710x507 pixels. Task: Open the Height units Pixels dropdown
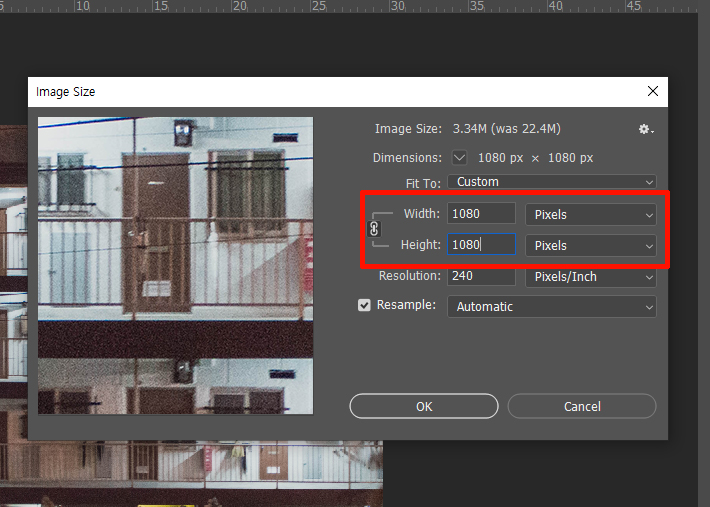[590, 245]
